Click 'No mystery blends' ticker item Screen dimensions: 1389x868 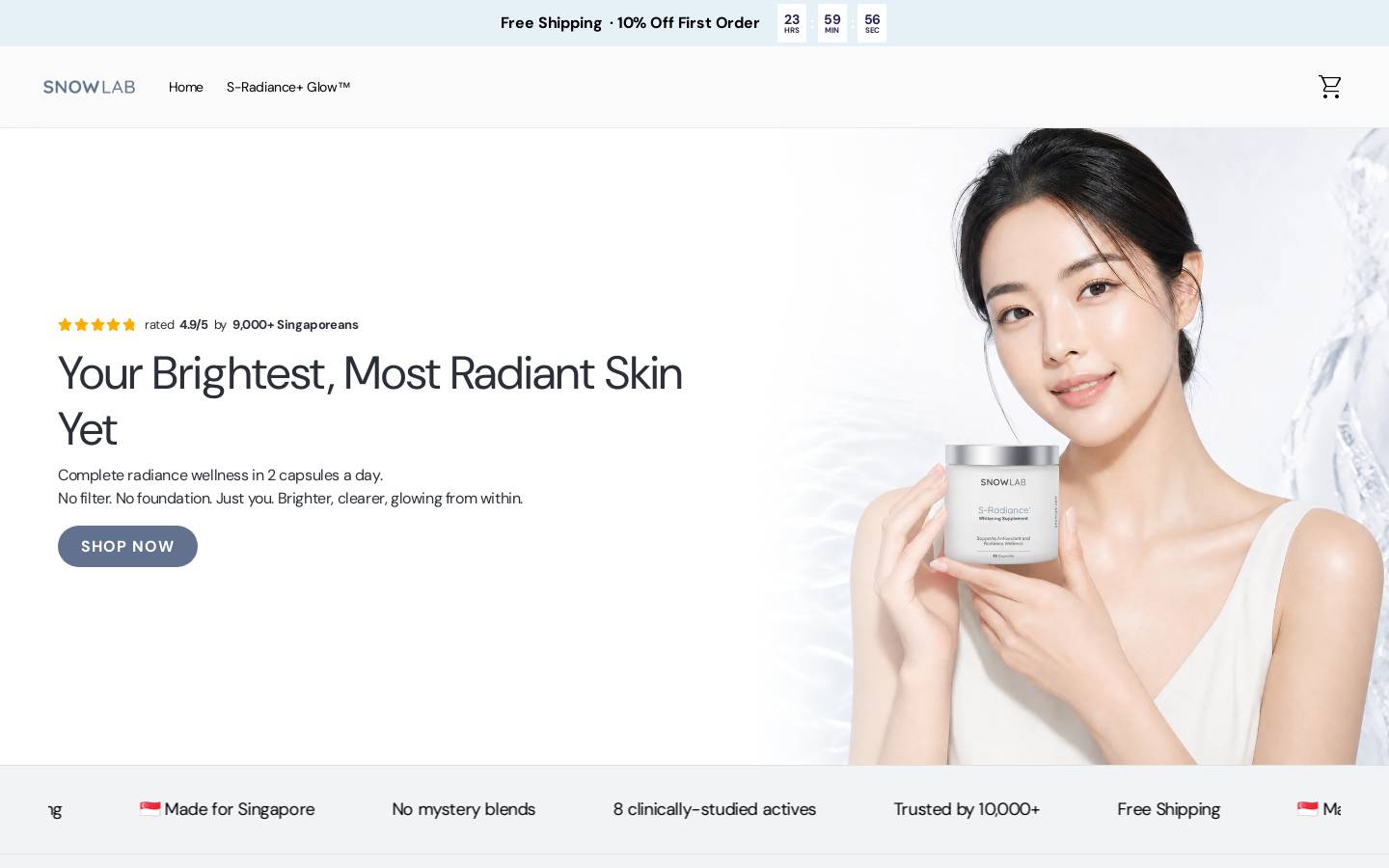click(464, 809)
